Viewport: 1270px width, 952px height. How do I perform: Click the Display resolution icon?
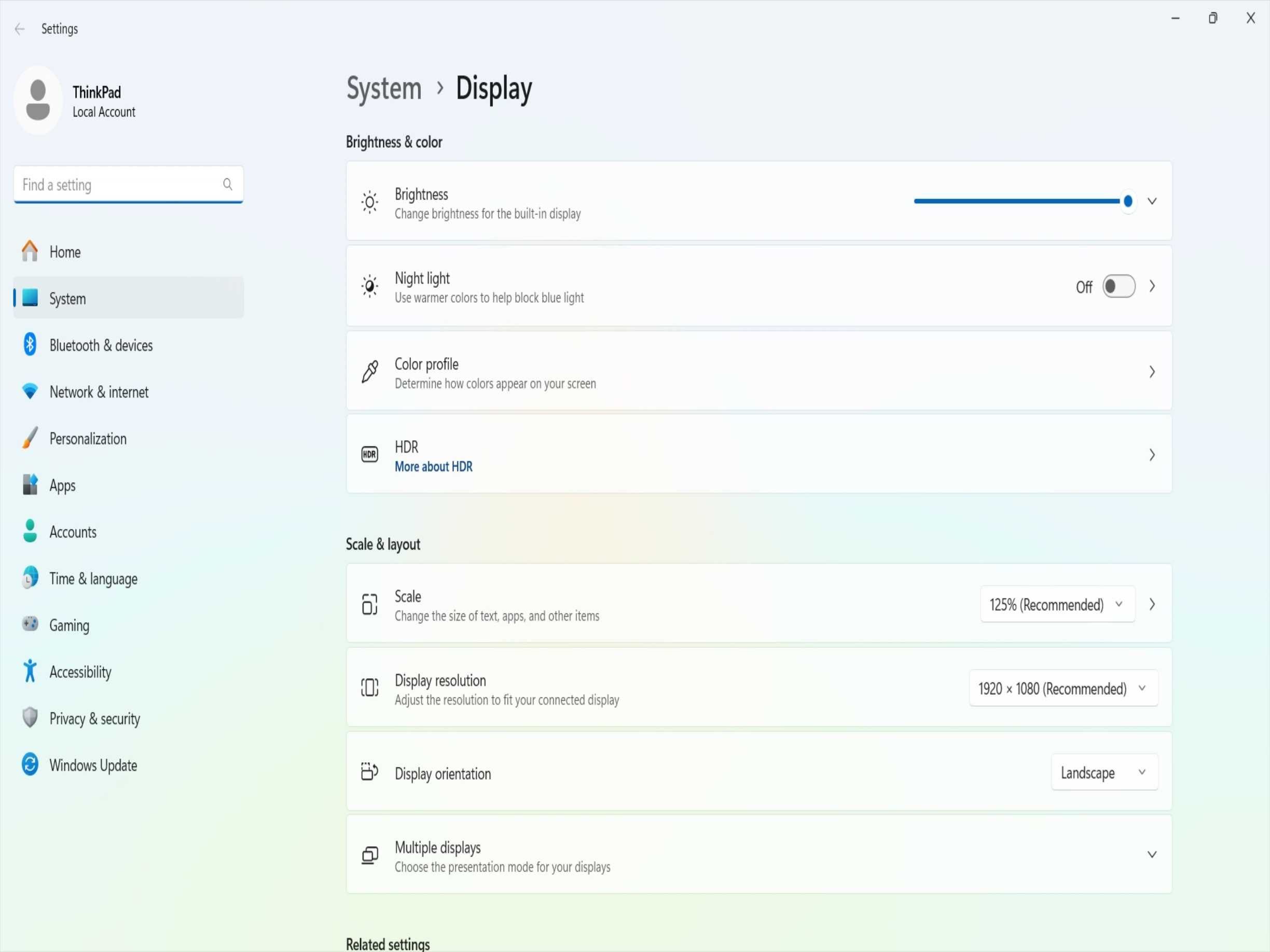click(x=370, y=688)
